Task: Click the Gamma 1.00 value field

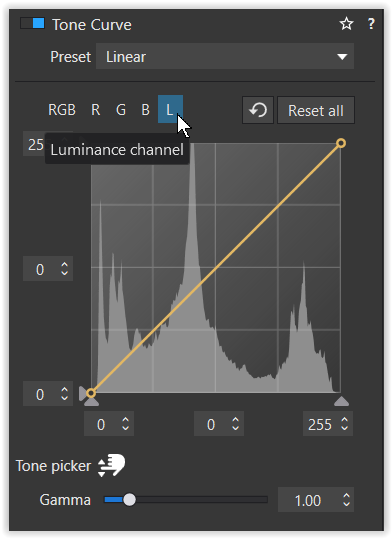Action: [316, 500]
